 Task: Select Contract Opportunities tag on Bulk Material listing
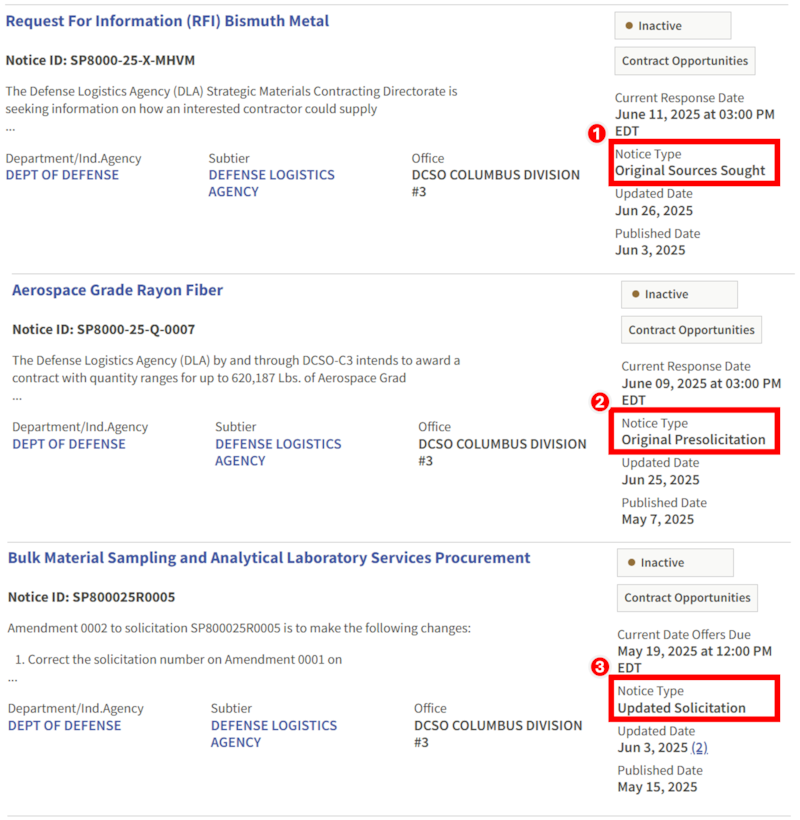click(x=687, y=597)
